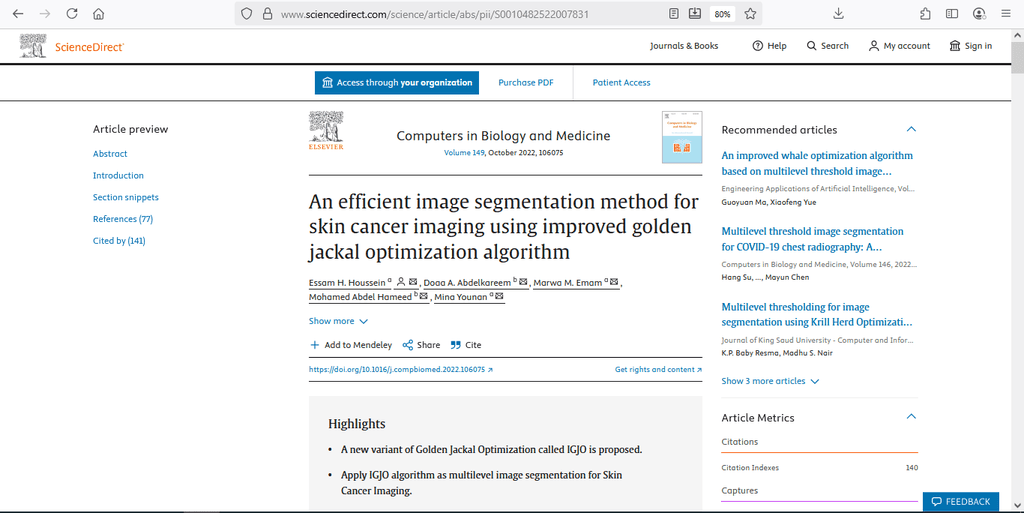The width and height of the screenshot is (1024, 513).
Task: Open Search from the header
Action: pos(827,46)
